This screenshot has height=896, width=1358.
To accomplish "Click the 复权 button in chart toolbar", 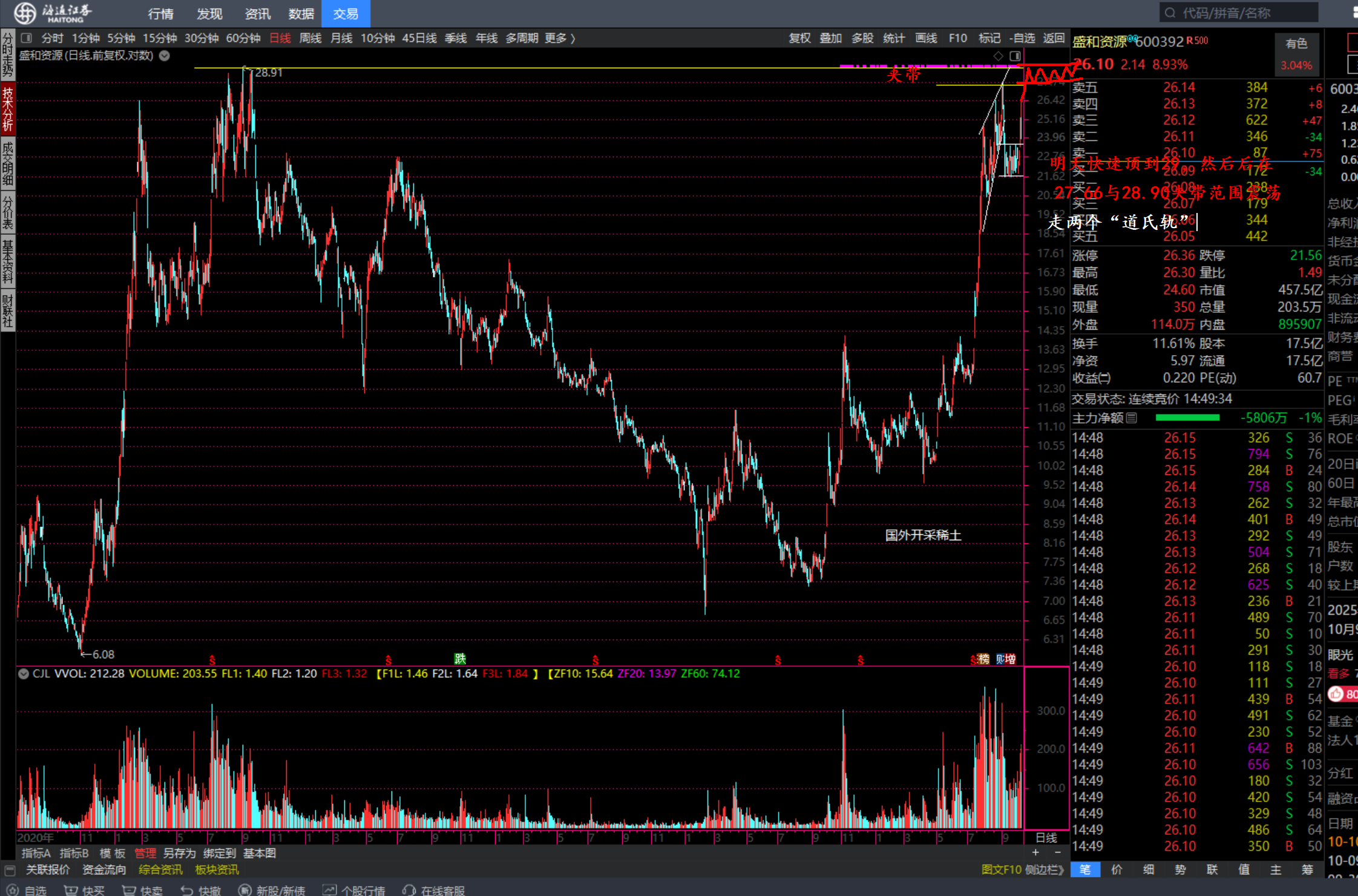I will pyautogui.click(x=799, y=38).
